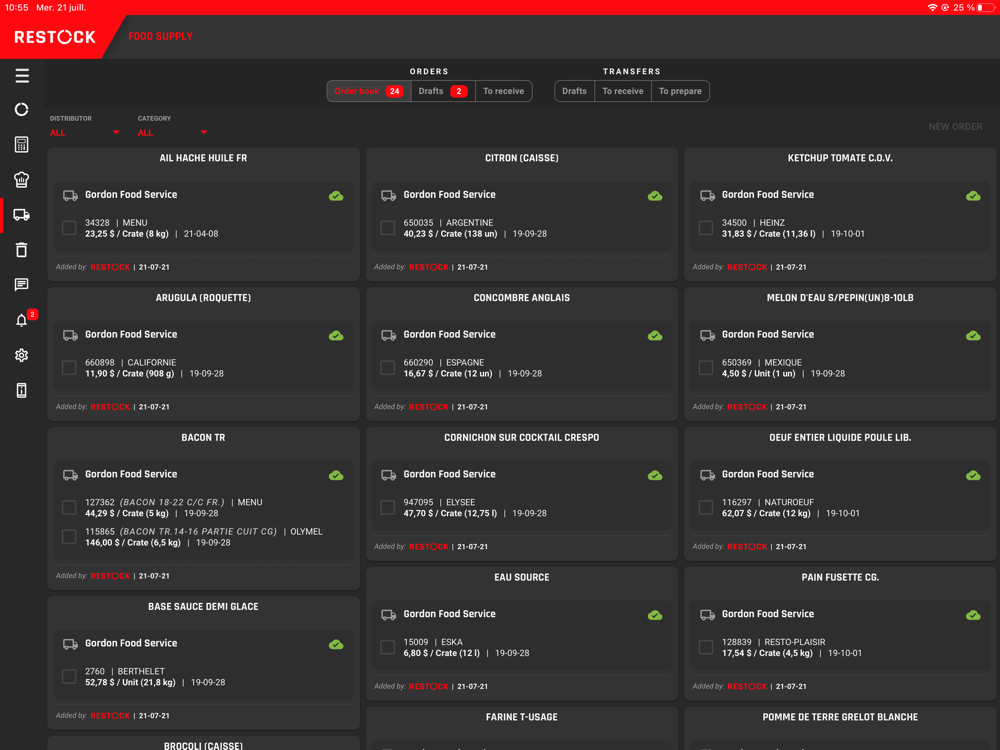The height and width of the screenshot is (750, 1000).
Task: Click RESTOCK link on Ail Hache Huile card
Action: (110, 267)
